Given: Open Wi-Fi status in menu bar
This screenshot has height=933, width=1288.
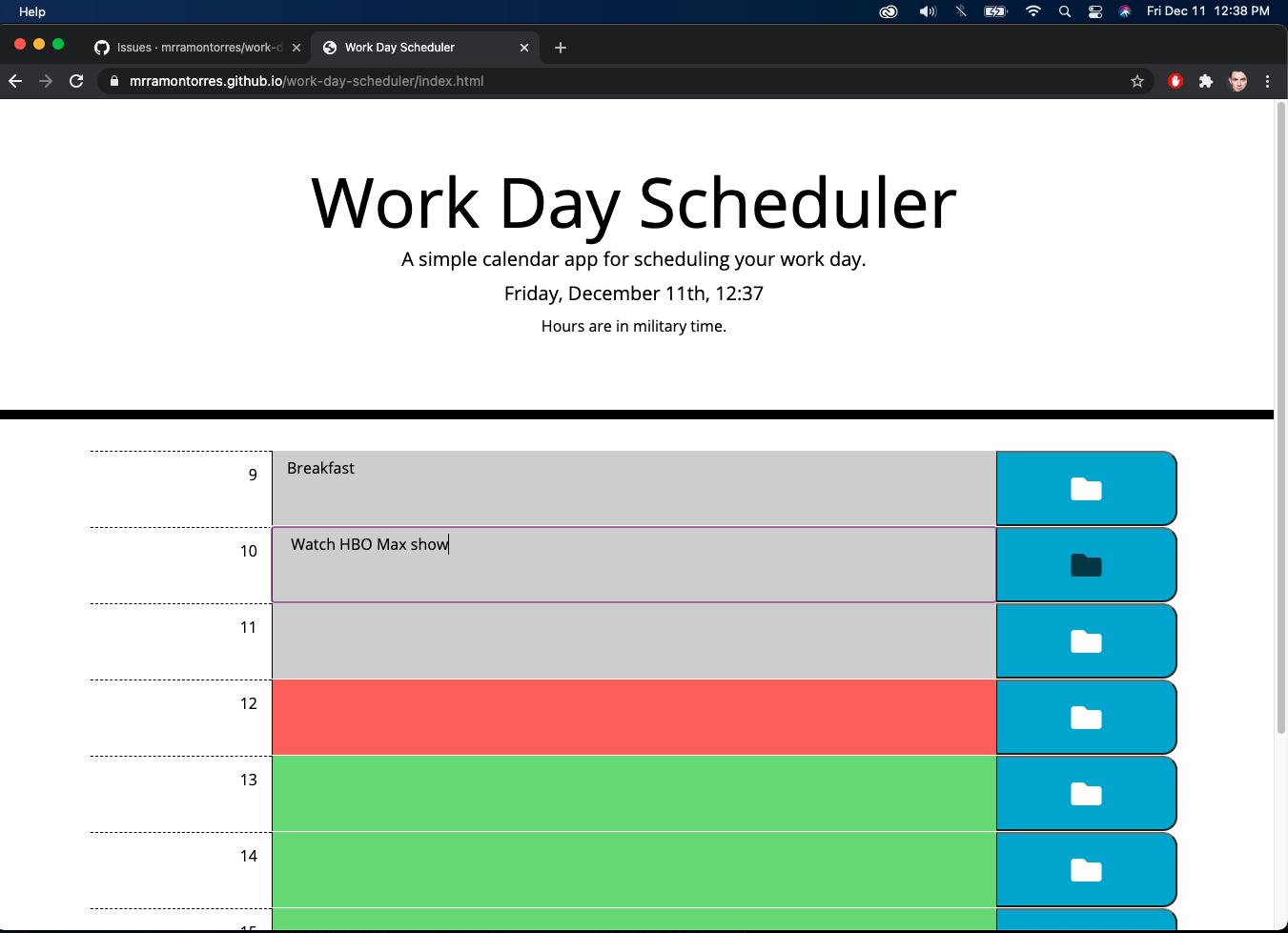Looking at the screenshot, I should [1033, 11].
